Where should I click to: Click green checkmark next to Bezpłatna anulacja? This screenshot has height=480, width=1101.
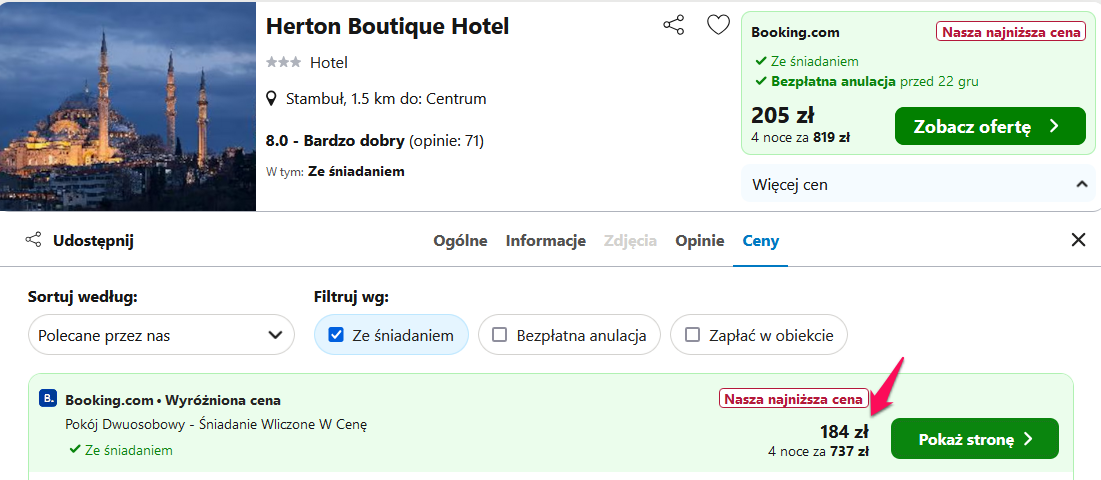tap(760, 81)
